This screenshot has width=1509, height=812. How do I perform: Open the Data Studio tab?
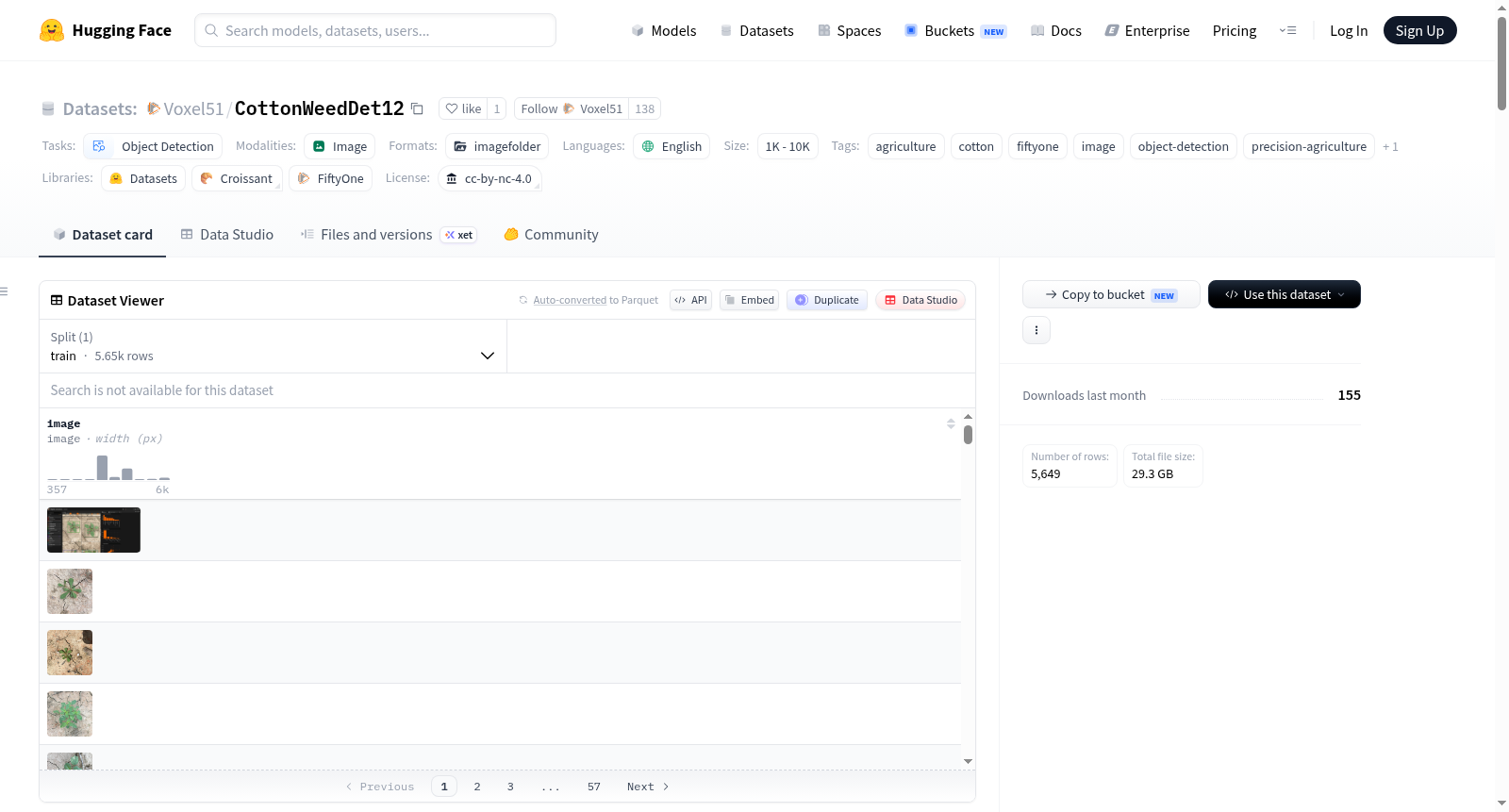[x=227, y=235]
